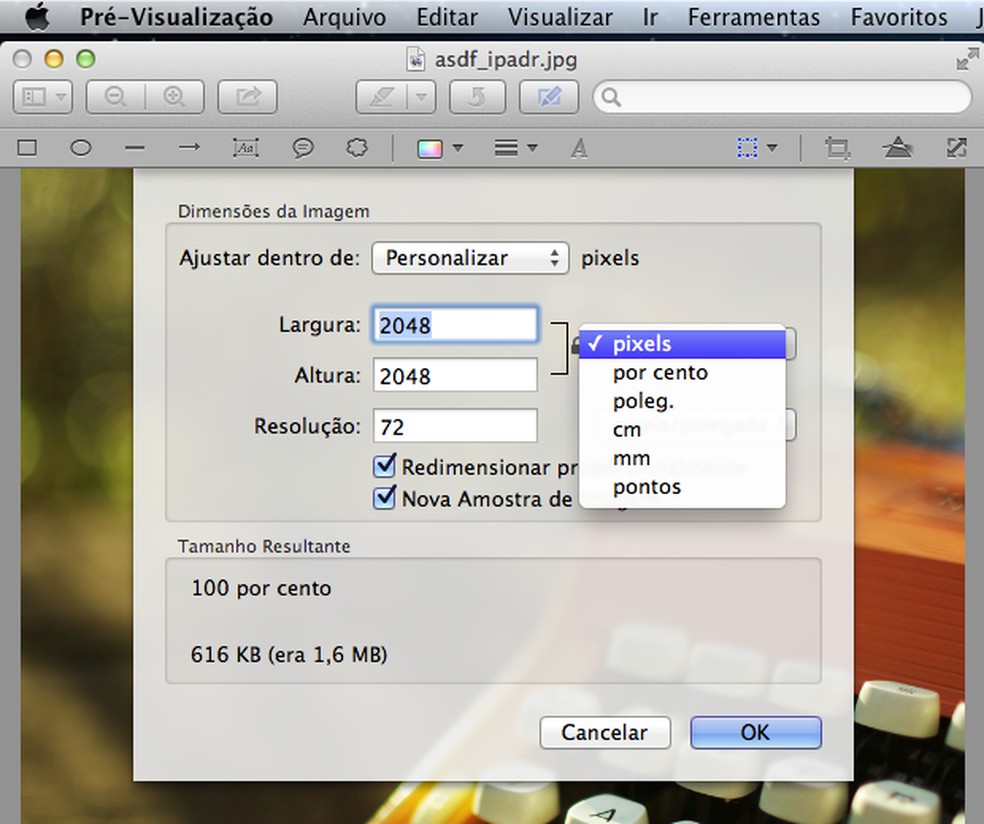
Task: Open the color picker swatch
Action: pos(430,149)
